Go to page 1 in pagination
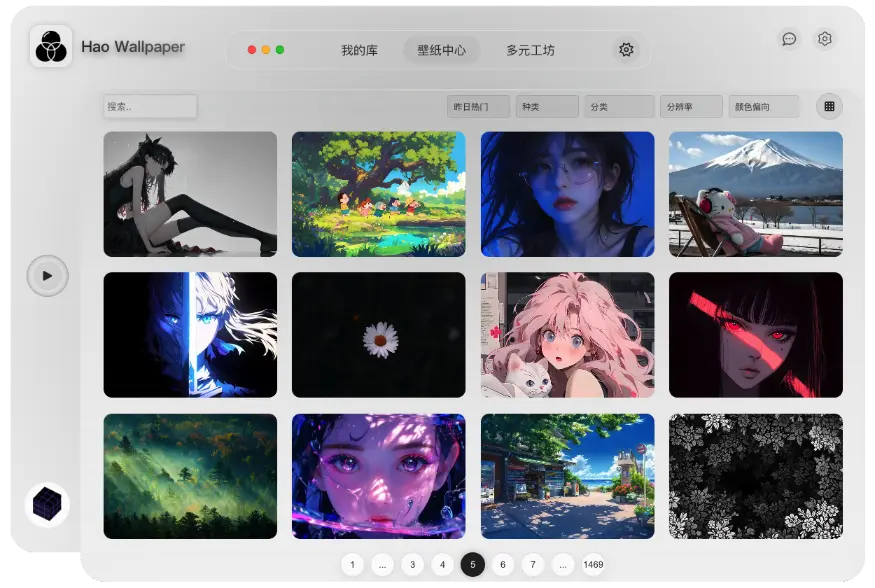Image resolution: width=875 pixels, height=588 pixels. (352, 565)
